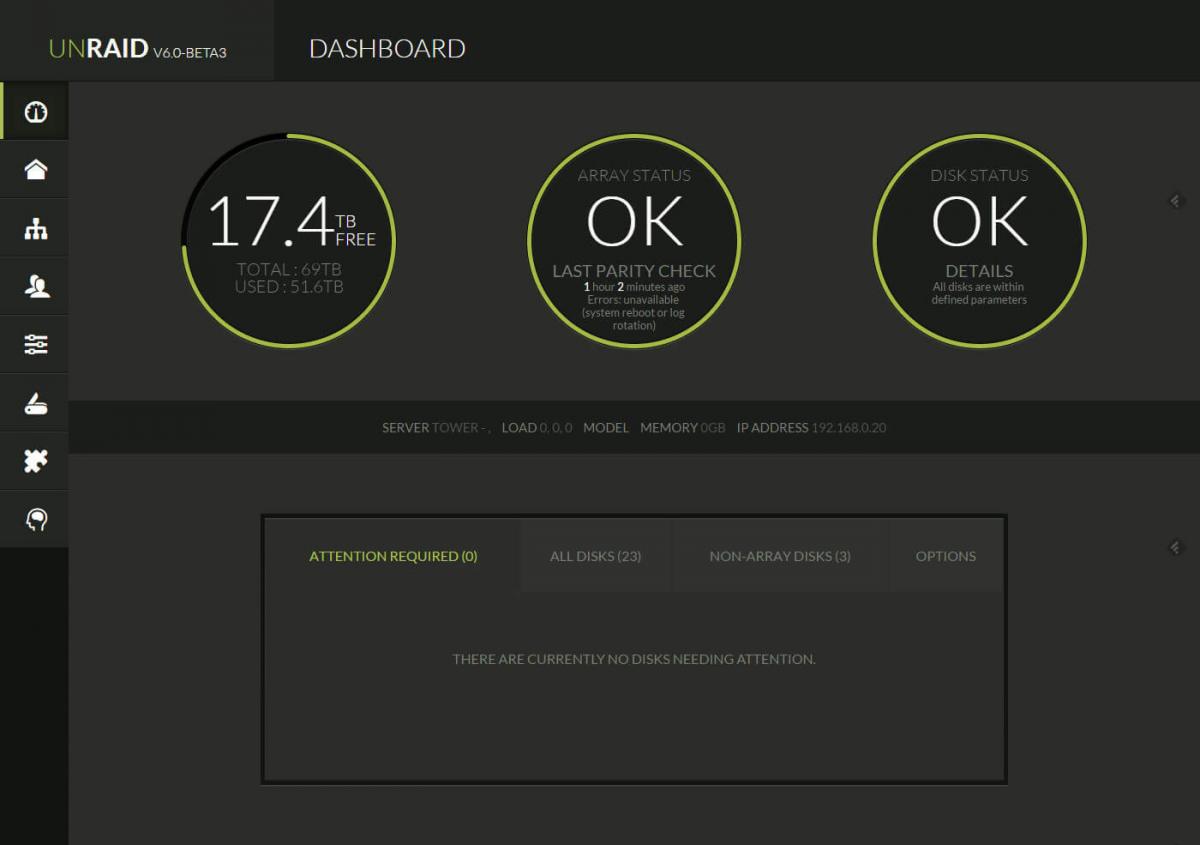Open the head support icon in sidebar

(36, 519)
